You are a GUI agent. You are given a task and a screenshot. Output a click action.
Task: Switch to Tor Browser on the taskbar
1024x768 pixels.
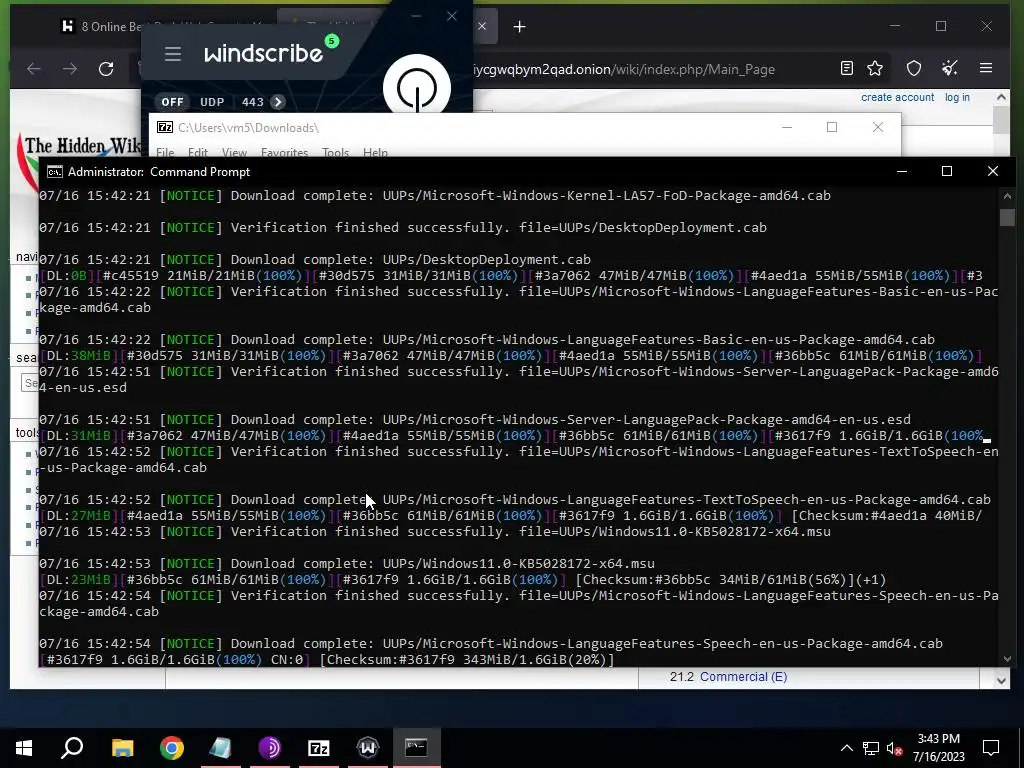[270, 748]
